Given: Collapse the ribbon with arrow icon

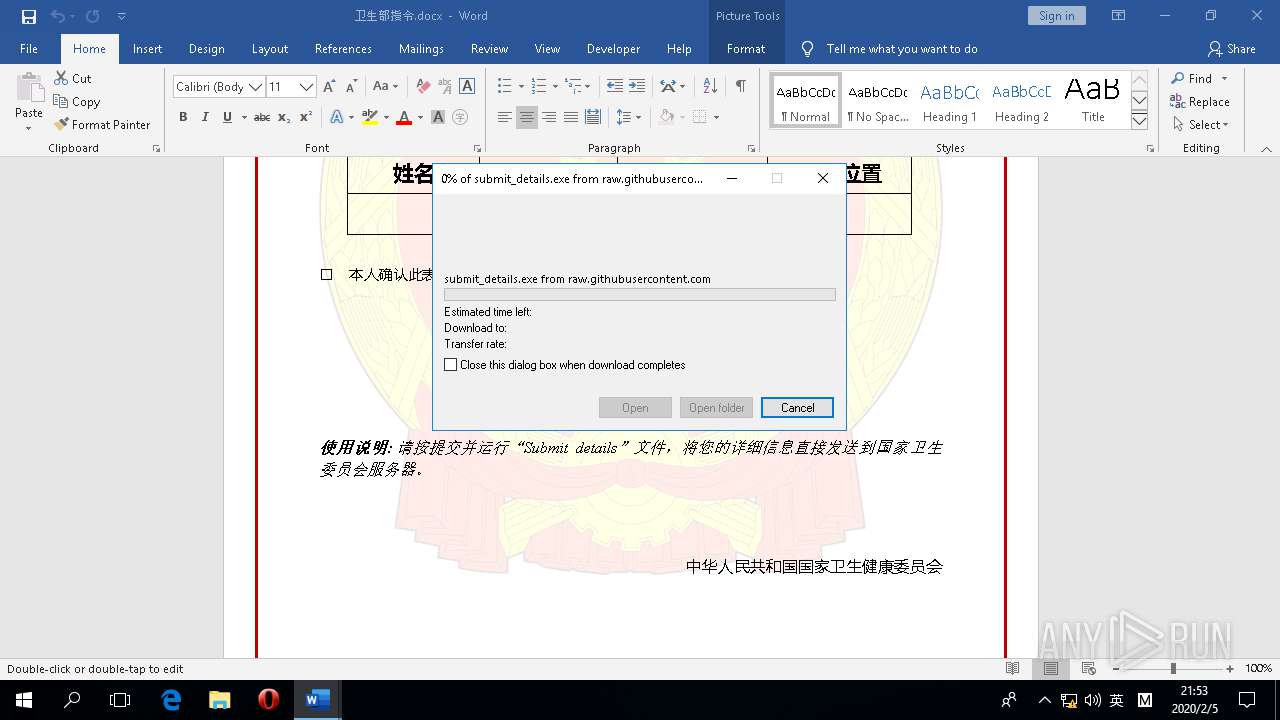Looking at the screenshot, I should 1266,148.
